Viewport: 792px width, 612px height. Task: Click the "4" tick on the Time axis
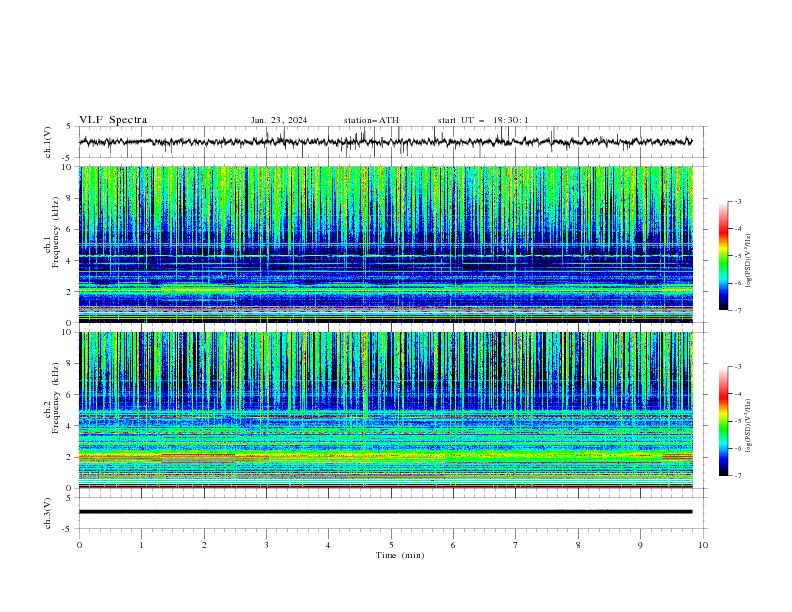(328, 545)
